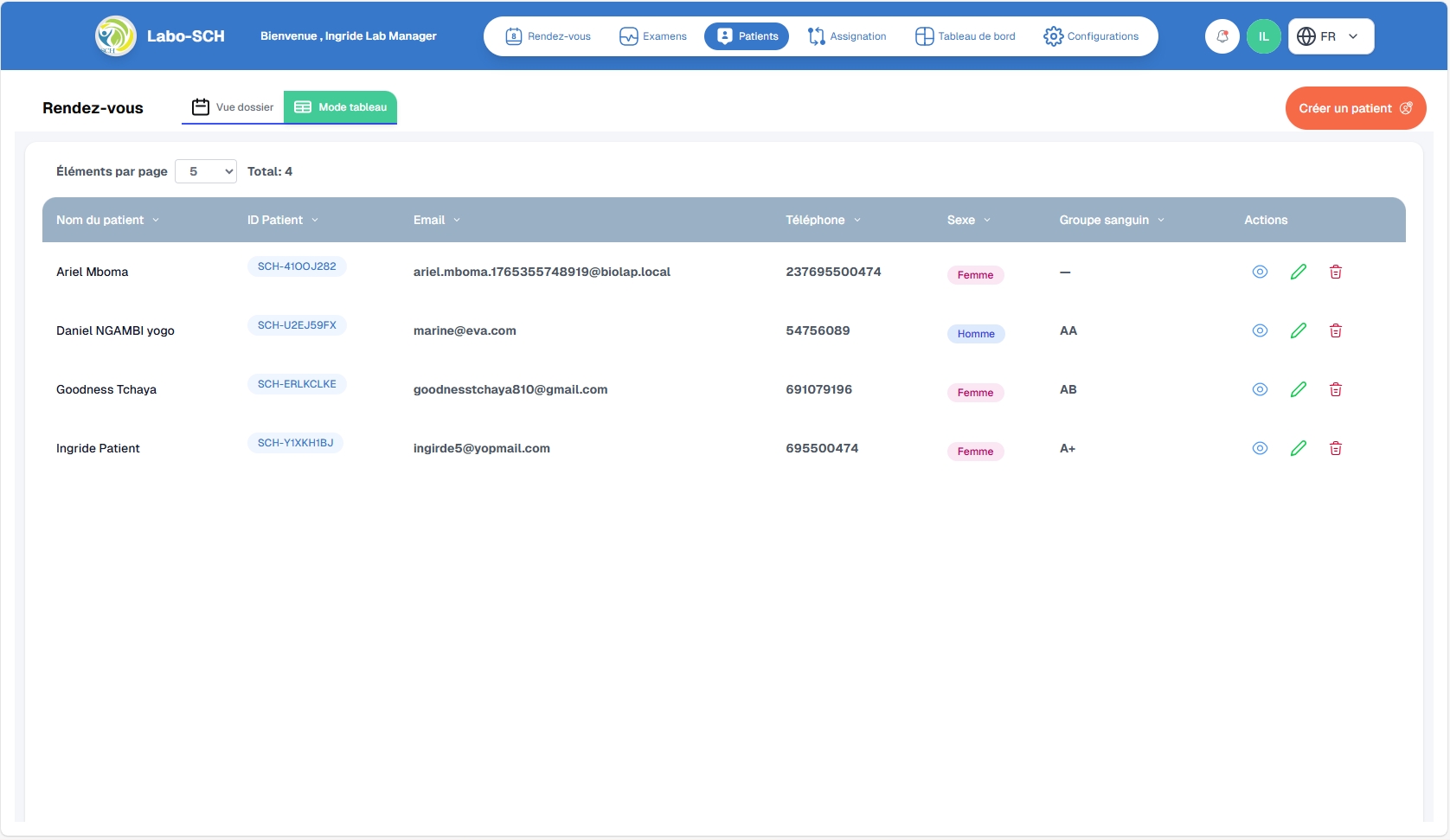Click the Créer un patient button
This screenshot has width=1450, height=840.
[x=1355, y=107]
